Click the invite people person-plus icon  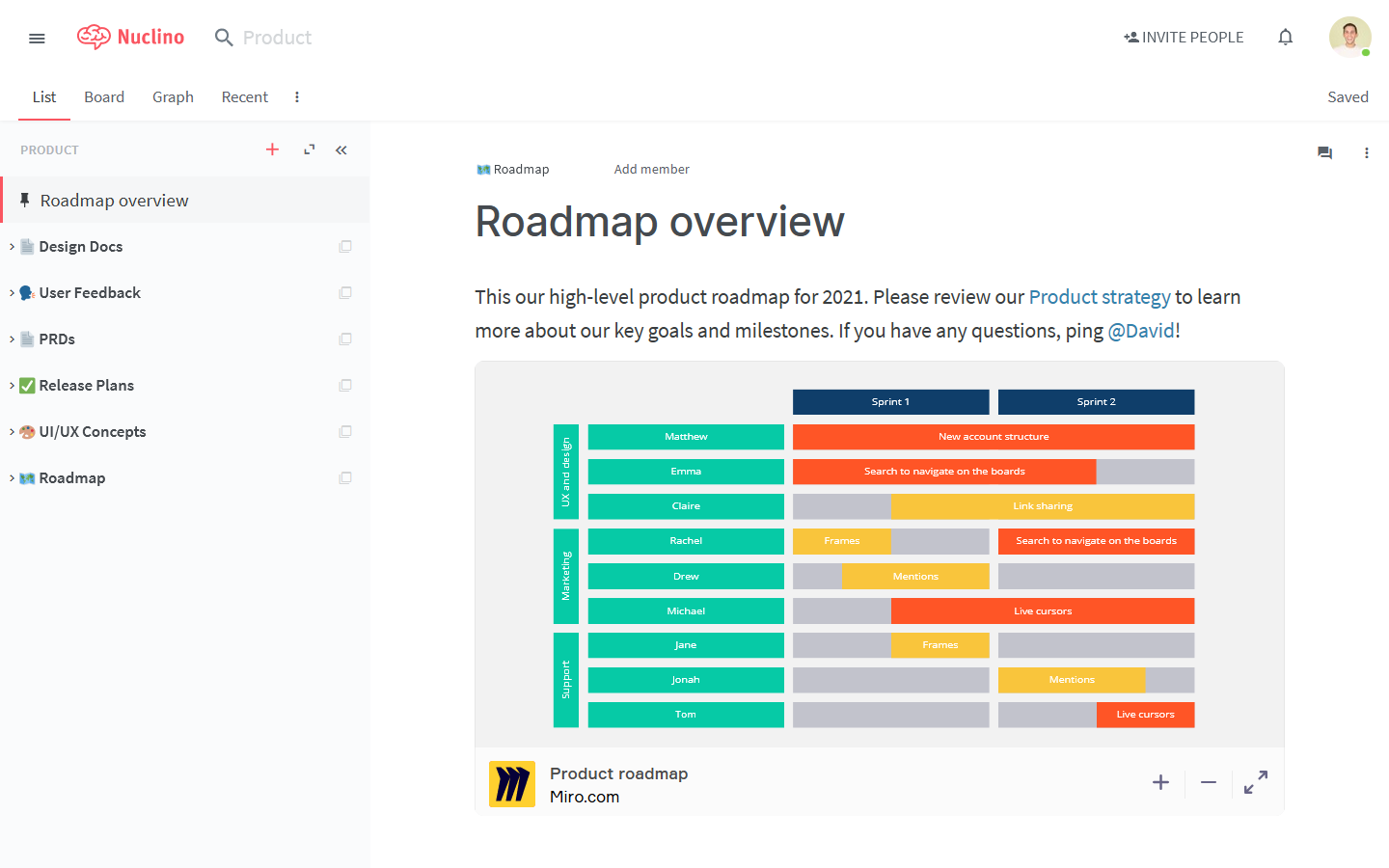pos(1130,38)
